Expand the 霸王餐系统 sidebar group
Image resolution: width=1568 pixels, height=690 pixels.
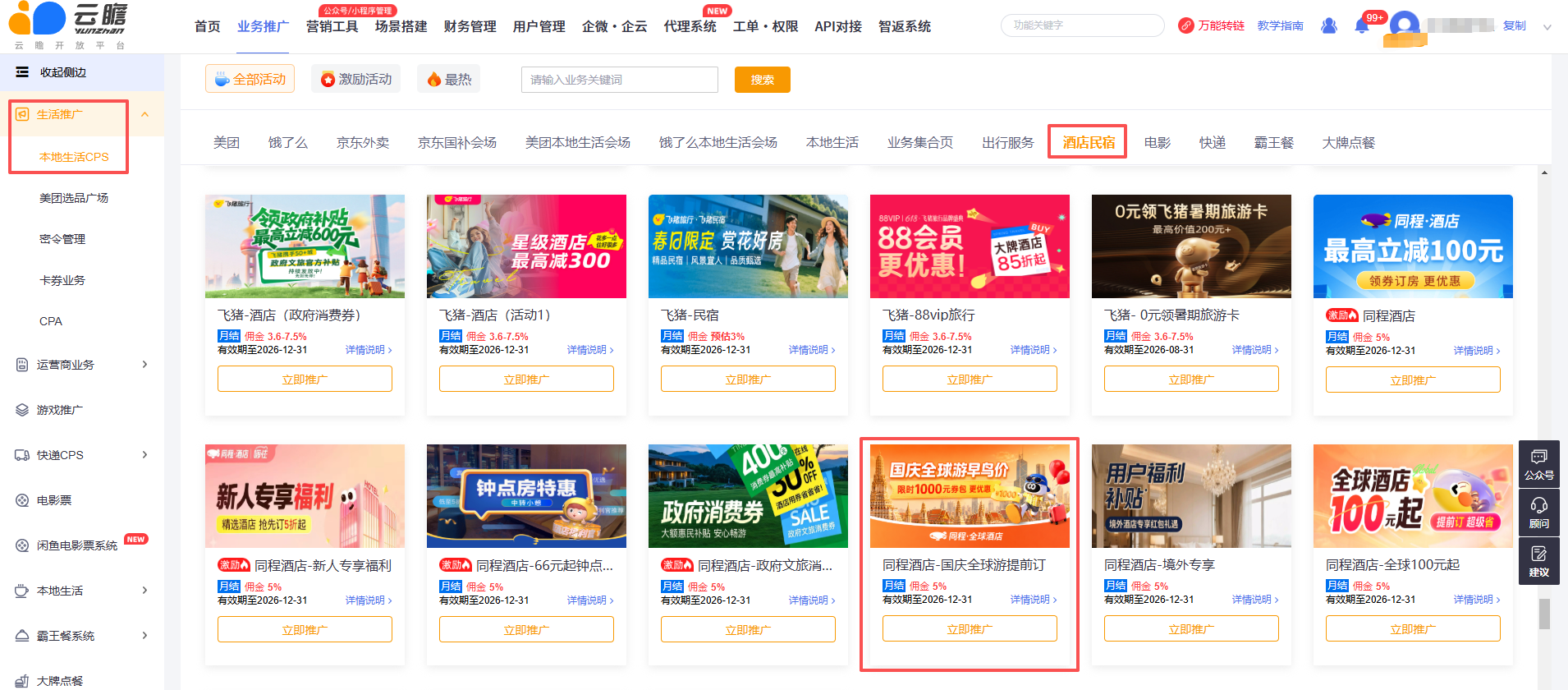point(145,636)
